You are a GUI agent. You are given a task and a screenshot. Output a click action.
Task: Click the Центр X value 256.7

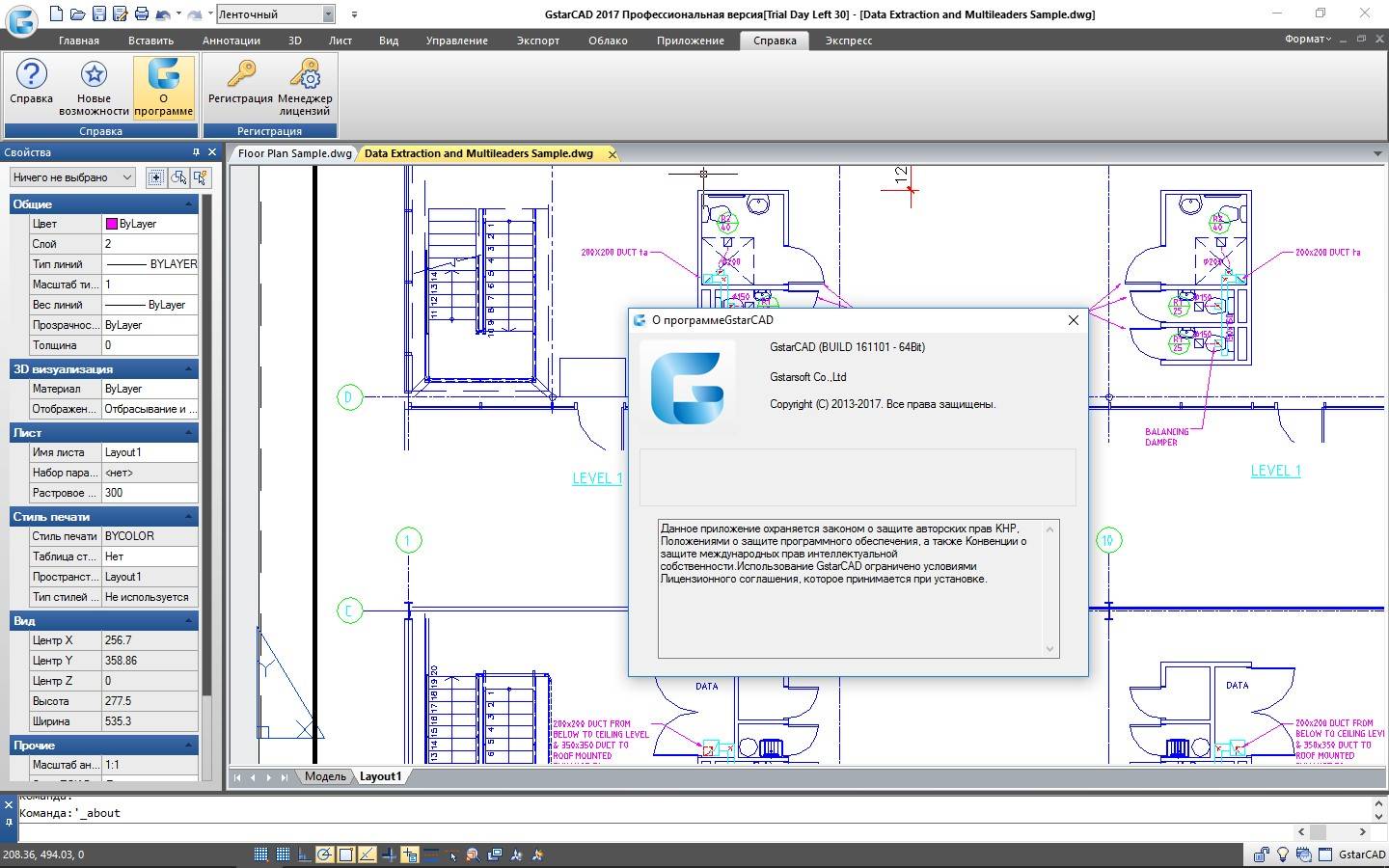[x=150, y=640]
